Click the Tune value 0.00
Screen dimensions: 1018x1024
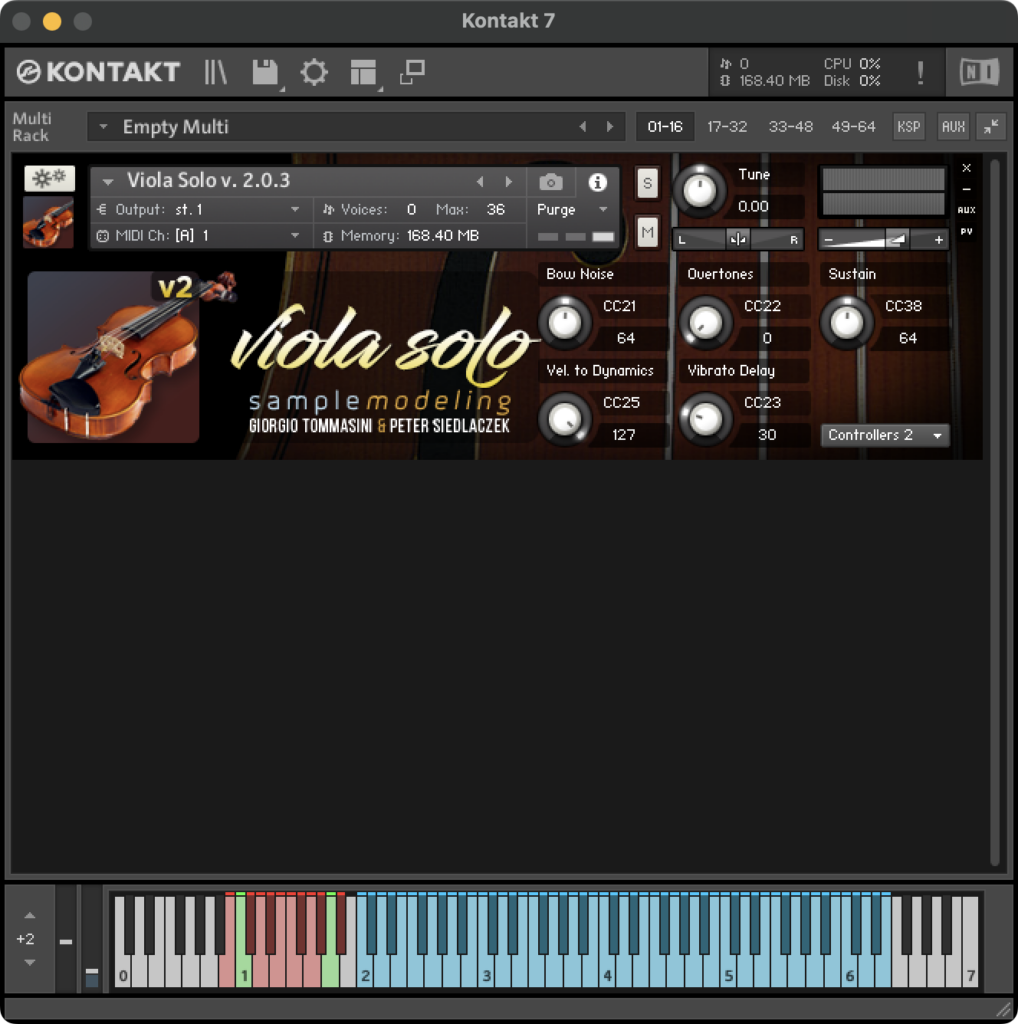click(x=753, y=206)
